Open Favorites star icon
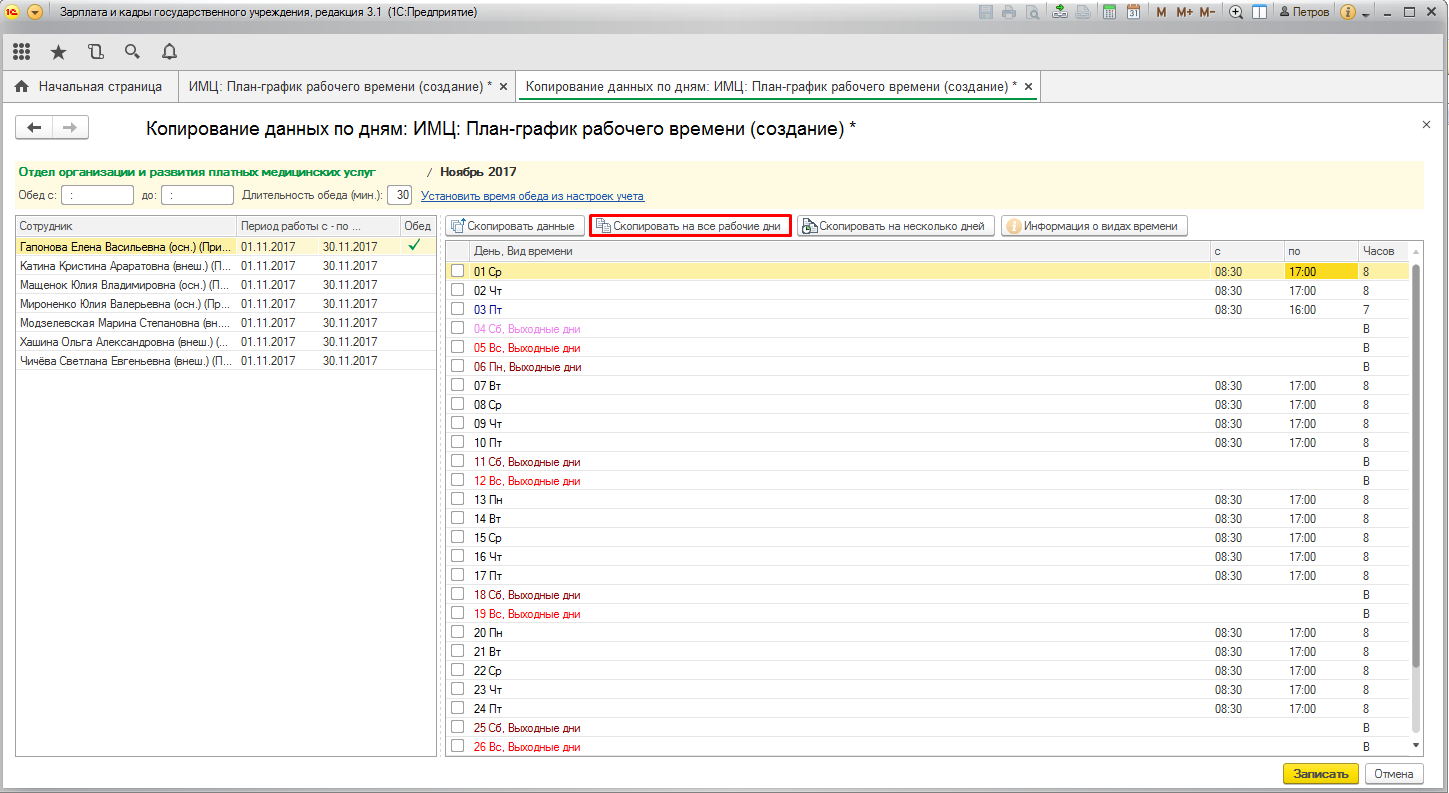This screenshot has height=793, width=1449. click(x=58, y=52)
